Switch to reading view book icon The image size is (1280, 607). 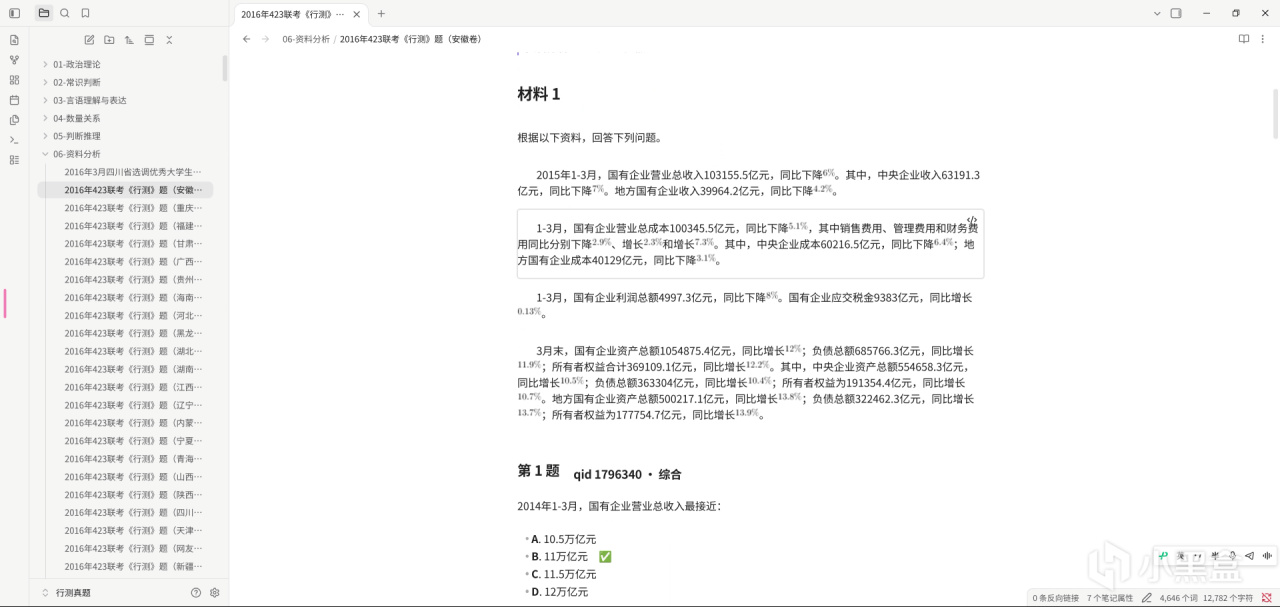pos(1244,39)
